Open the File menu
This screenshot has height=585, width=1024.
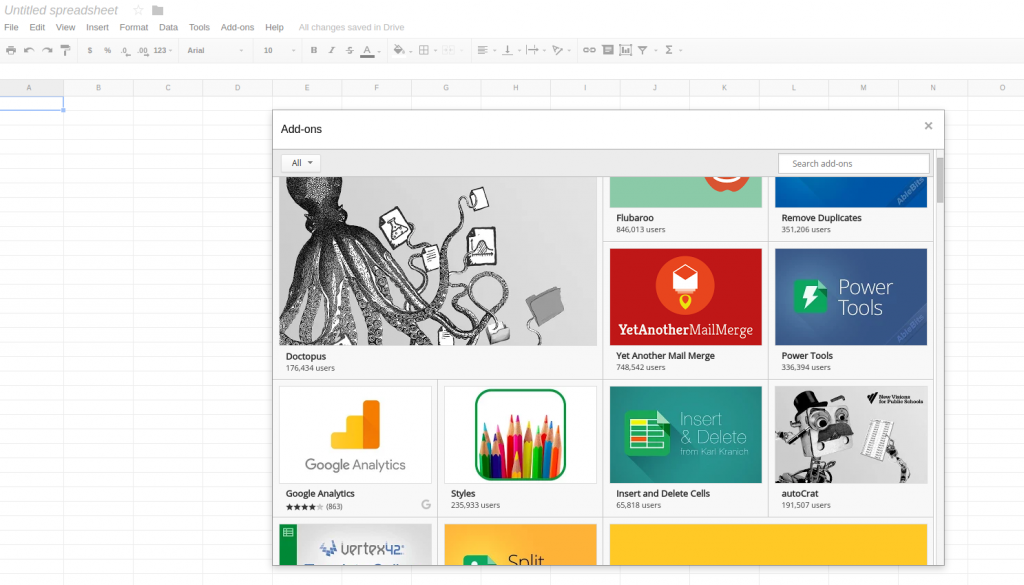pos(11,27)
